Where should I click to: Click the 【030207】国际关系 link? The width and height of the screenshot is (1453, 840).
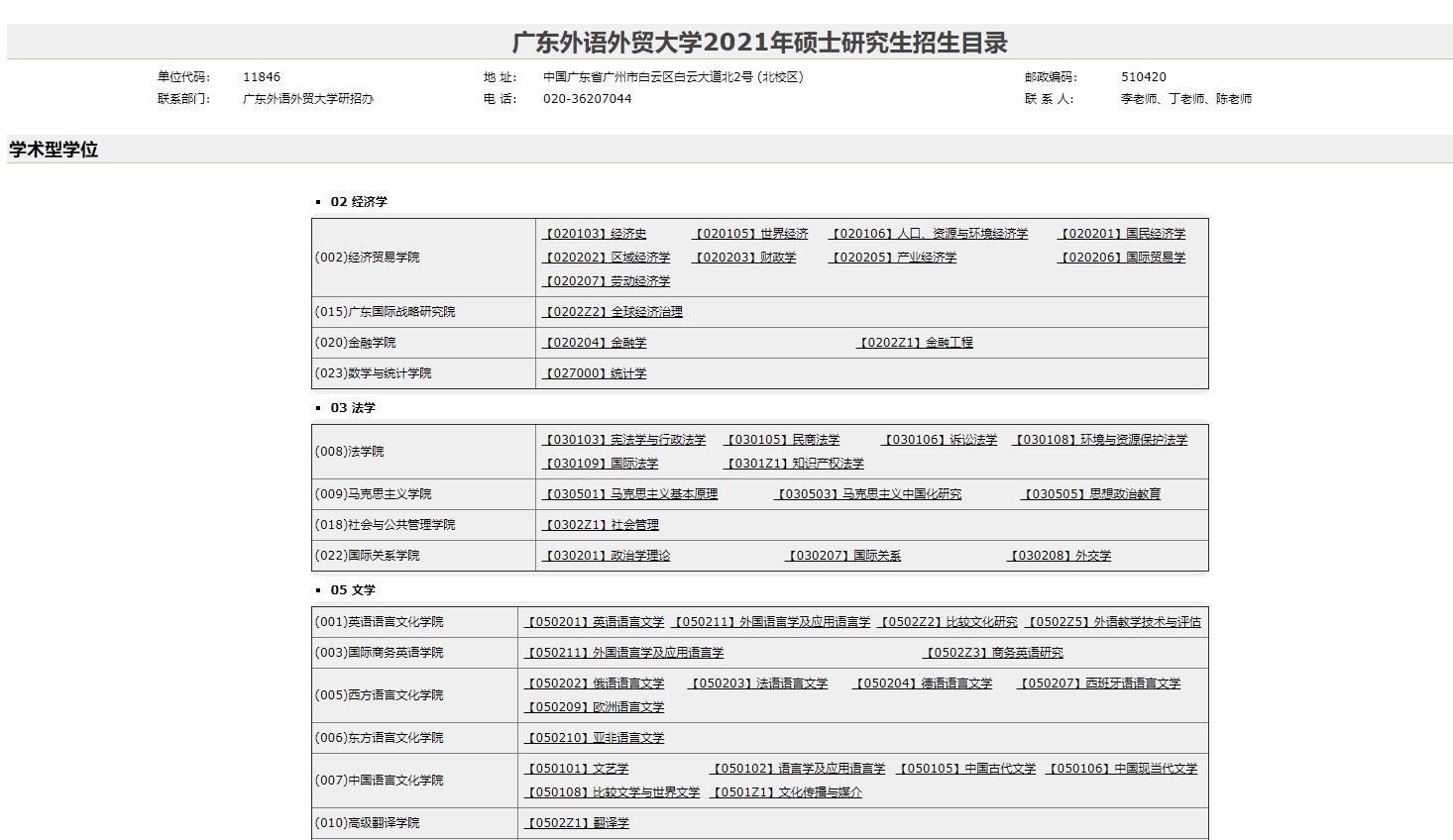pyautogui.click(x=842, y=556)
